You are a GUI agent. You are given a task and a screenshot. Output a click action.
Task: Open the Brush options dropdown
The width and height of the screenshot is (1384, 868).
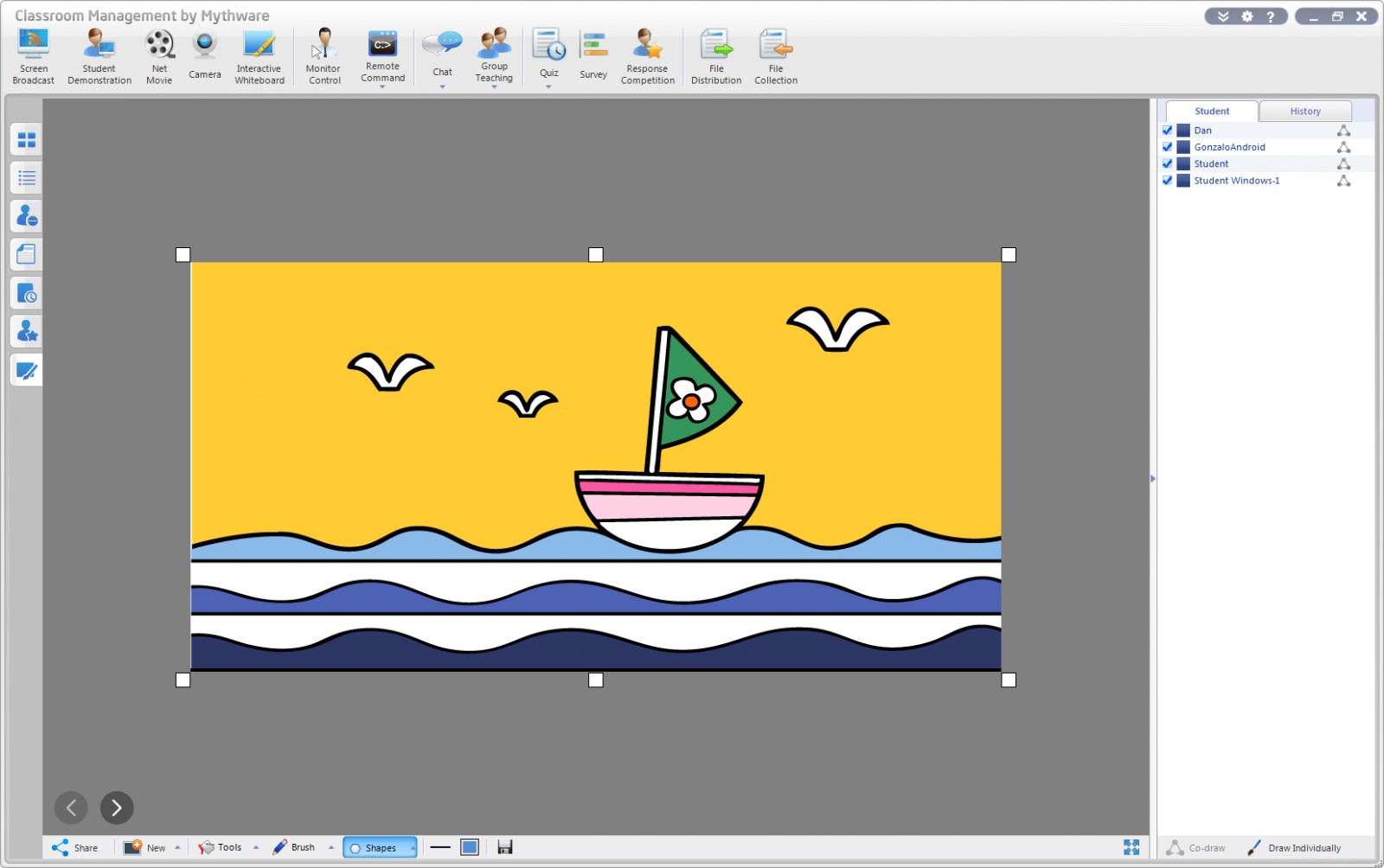point(331,847)
